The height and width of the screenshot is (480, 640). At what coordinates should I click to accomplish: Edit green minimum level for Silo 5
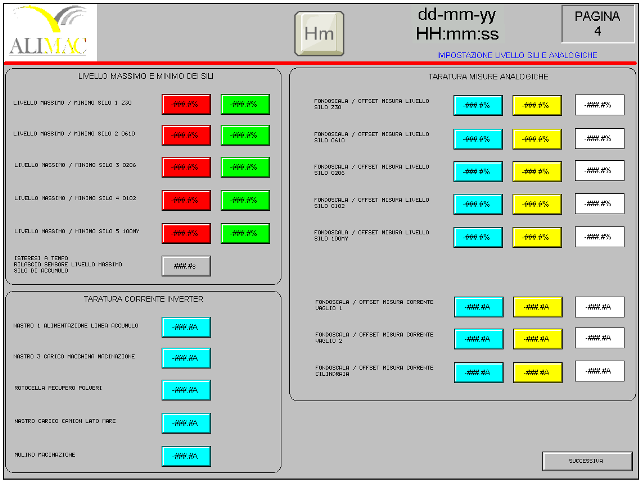point(245,232)
